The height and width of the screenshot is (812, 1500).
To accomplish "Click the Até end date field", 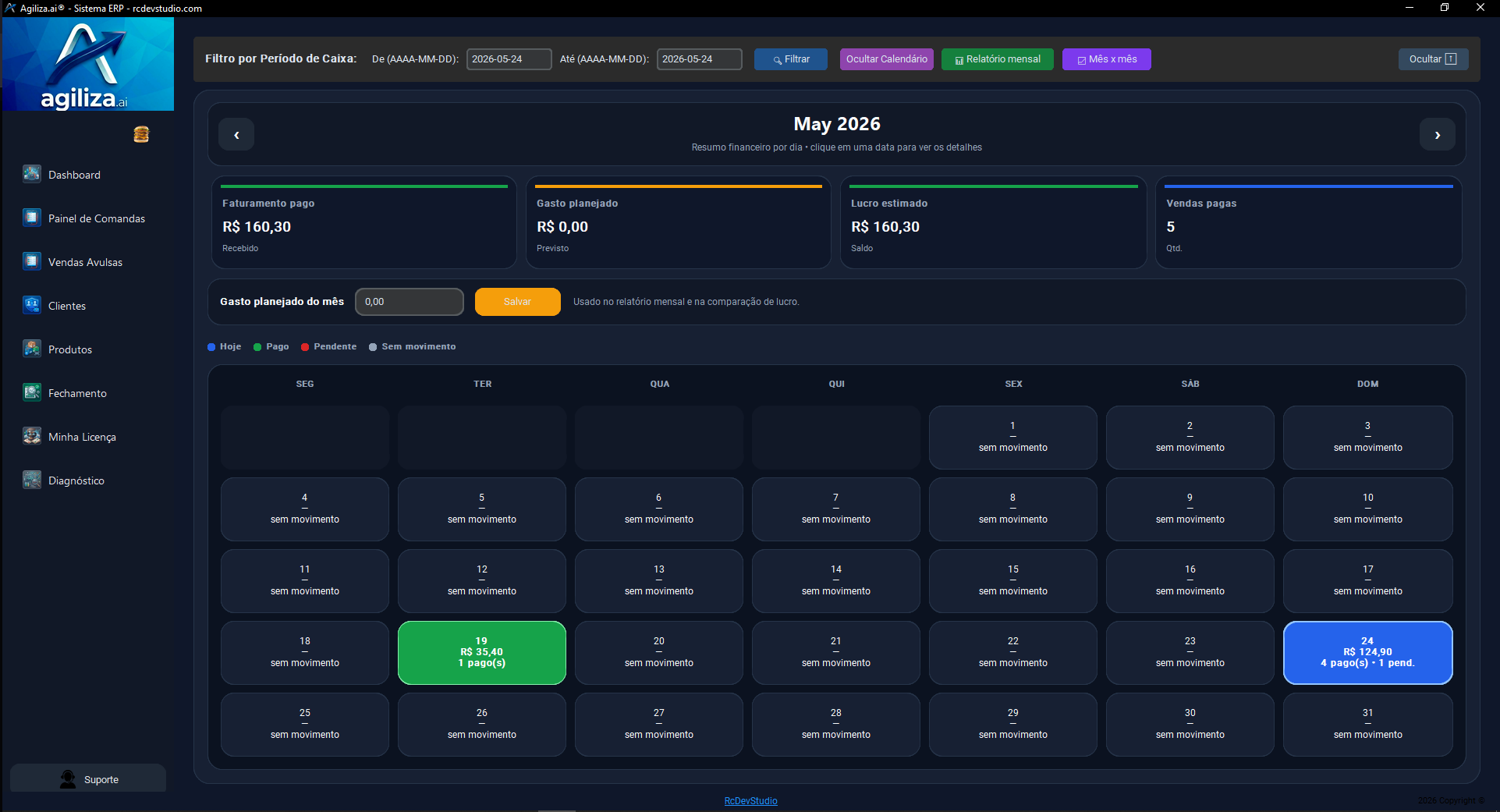I will [x=700, y=59].
